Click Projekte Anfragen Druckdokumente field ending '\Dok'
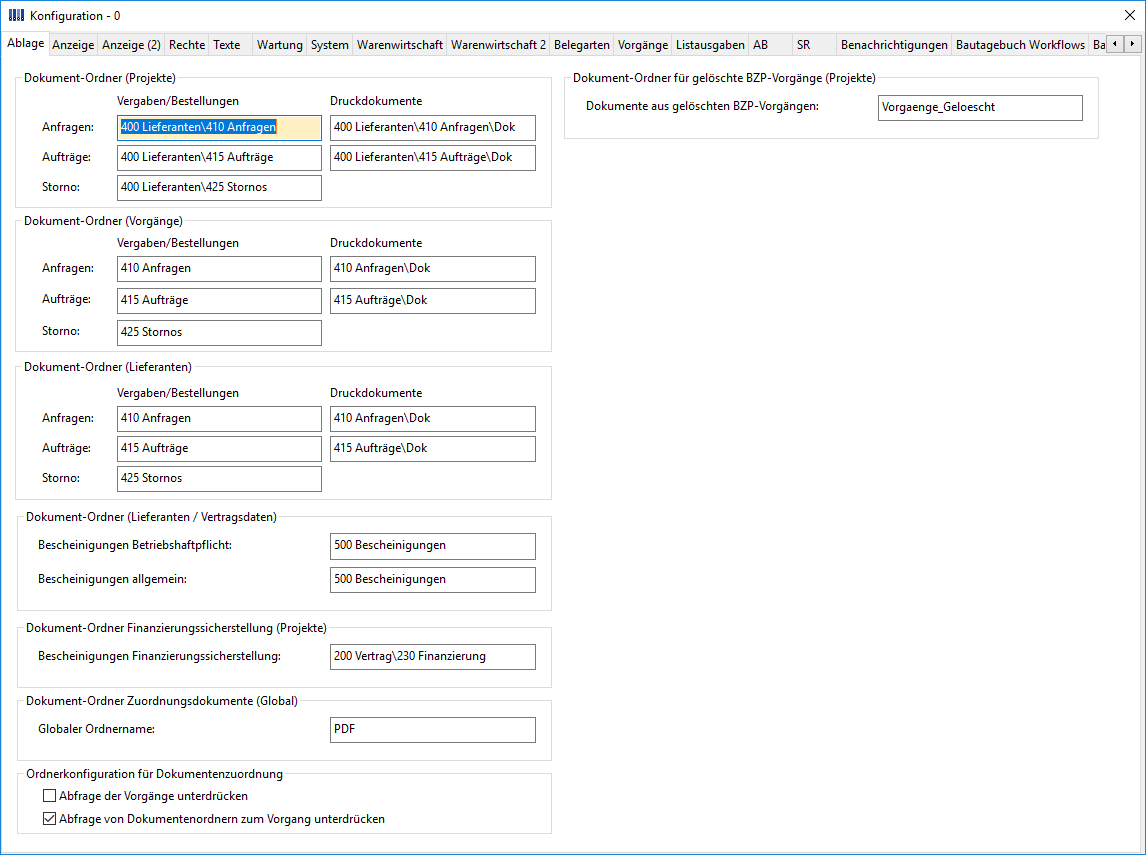1146x855 pixels. (433, 127)
